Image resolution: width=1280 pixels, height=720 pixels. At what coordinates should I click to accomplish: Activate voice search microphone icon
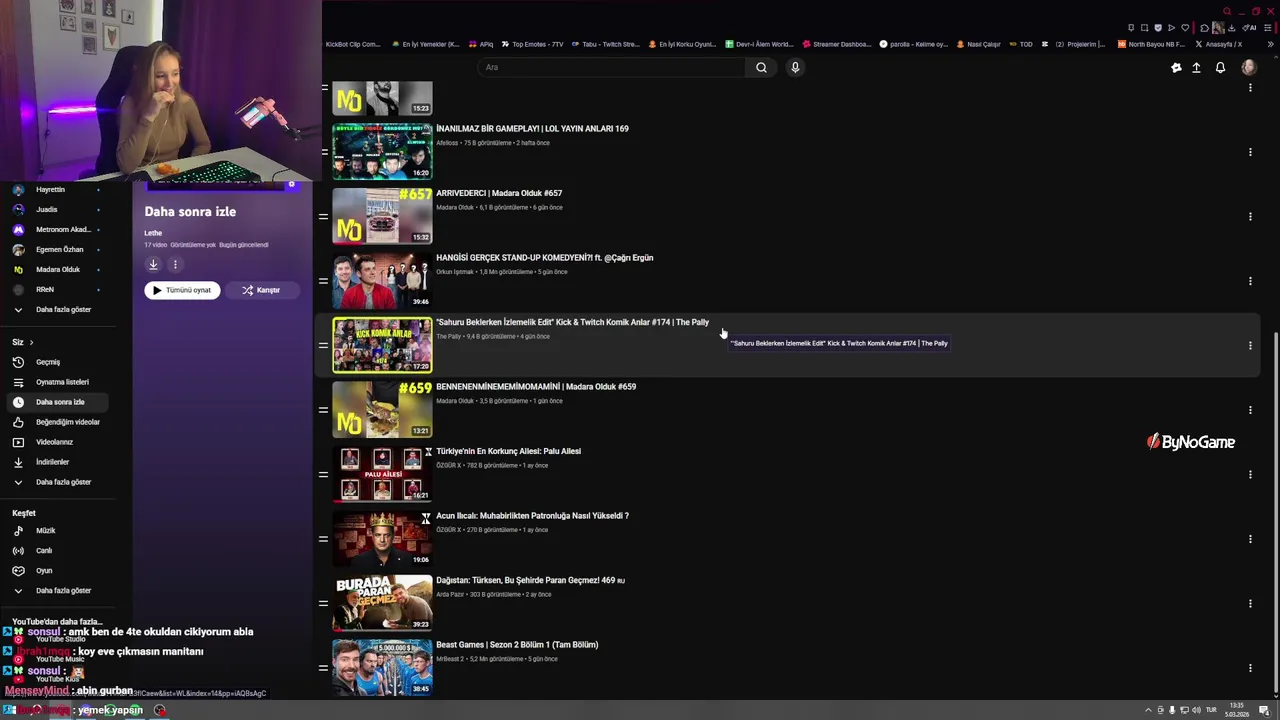[795, 67]
